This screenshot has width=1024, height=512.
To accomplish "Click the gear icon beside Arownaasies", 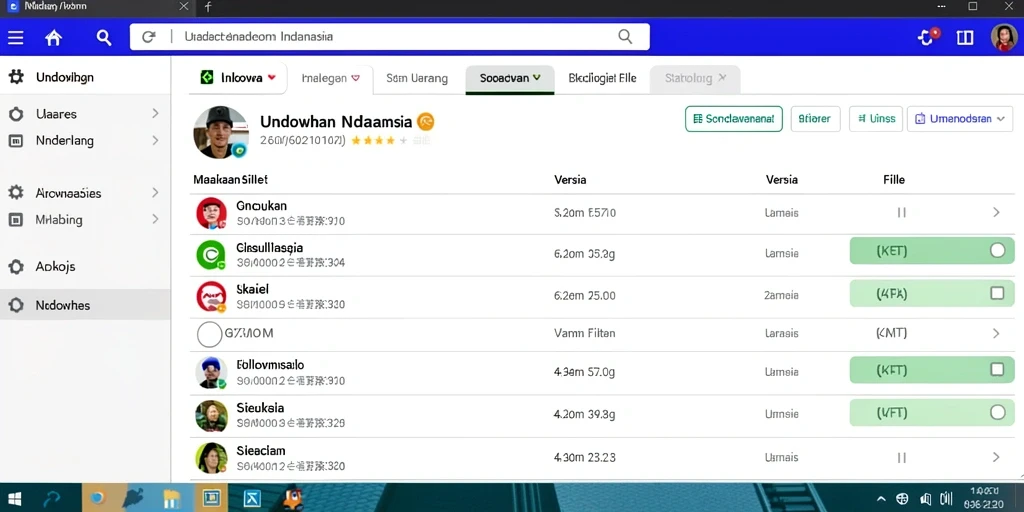I will (16, 193).
